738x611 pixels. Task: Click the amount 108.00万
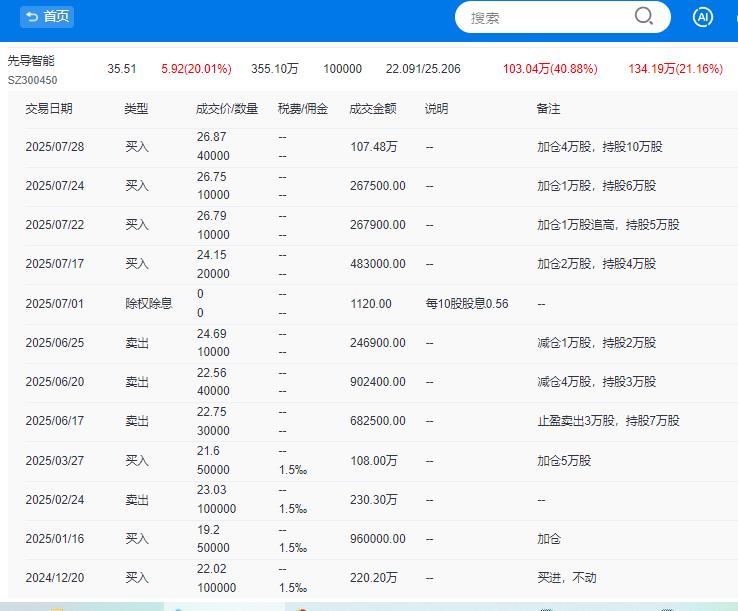[374, 461]
